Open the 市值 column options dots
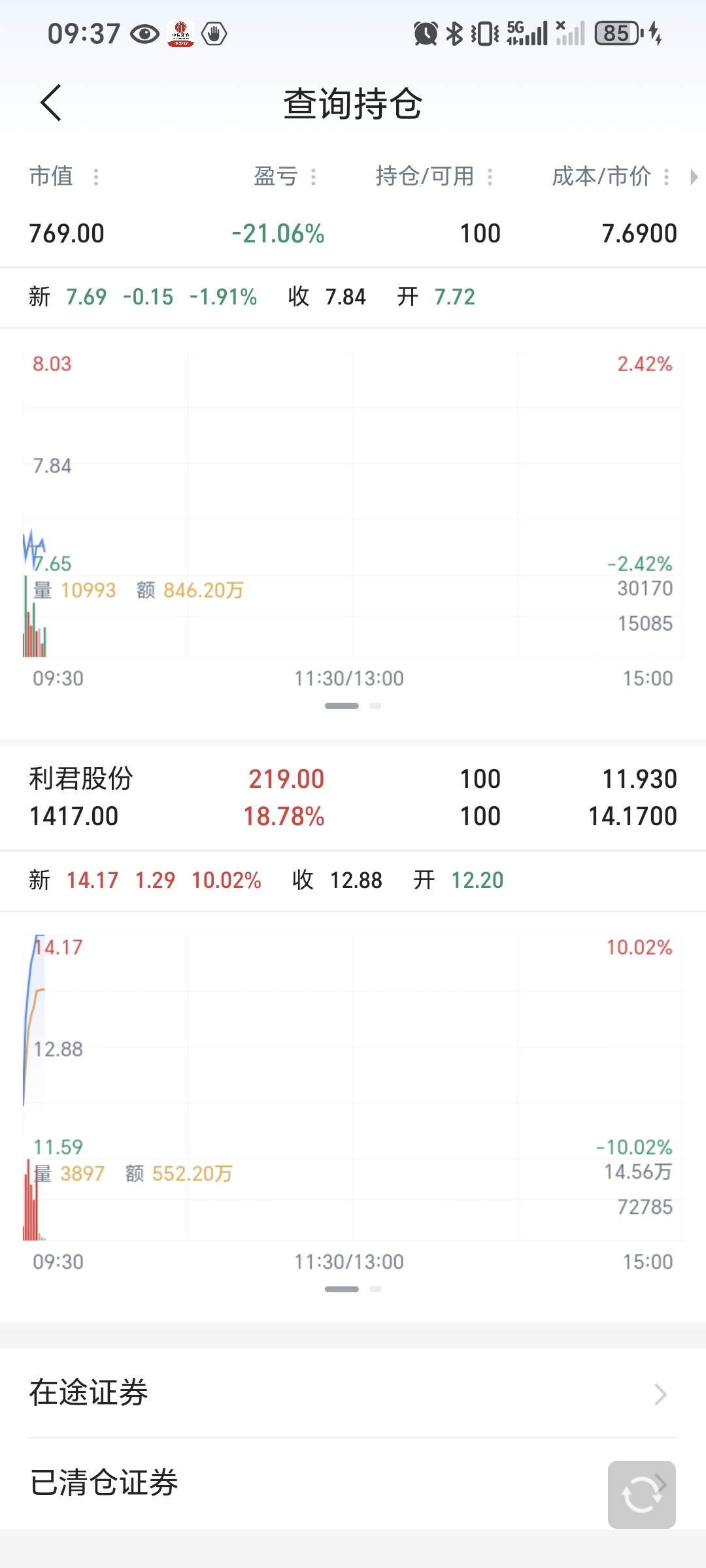The image size is (706, 1568). tap(96, 176)
